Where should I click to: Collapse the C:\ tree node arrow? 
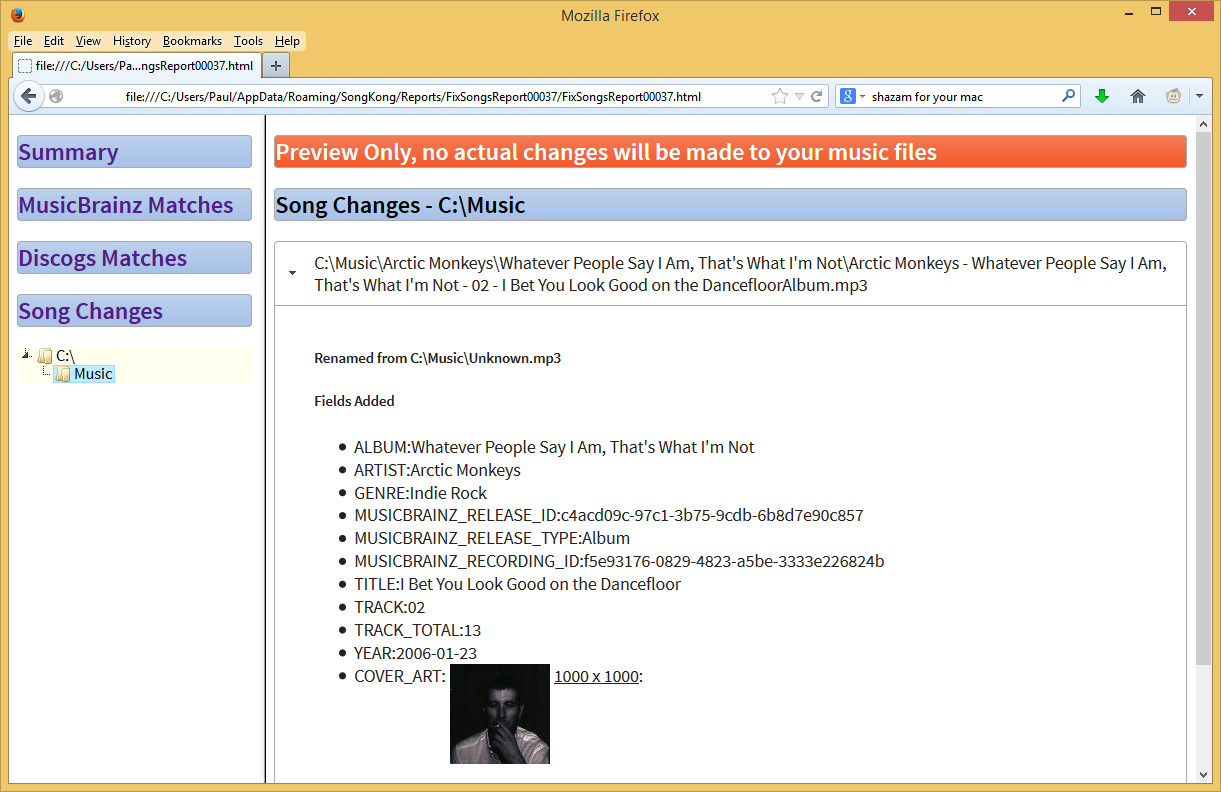point(26,354)
